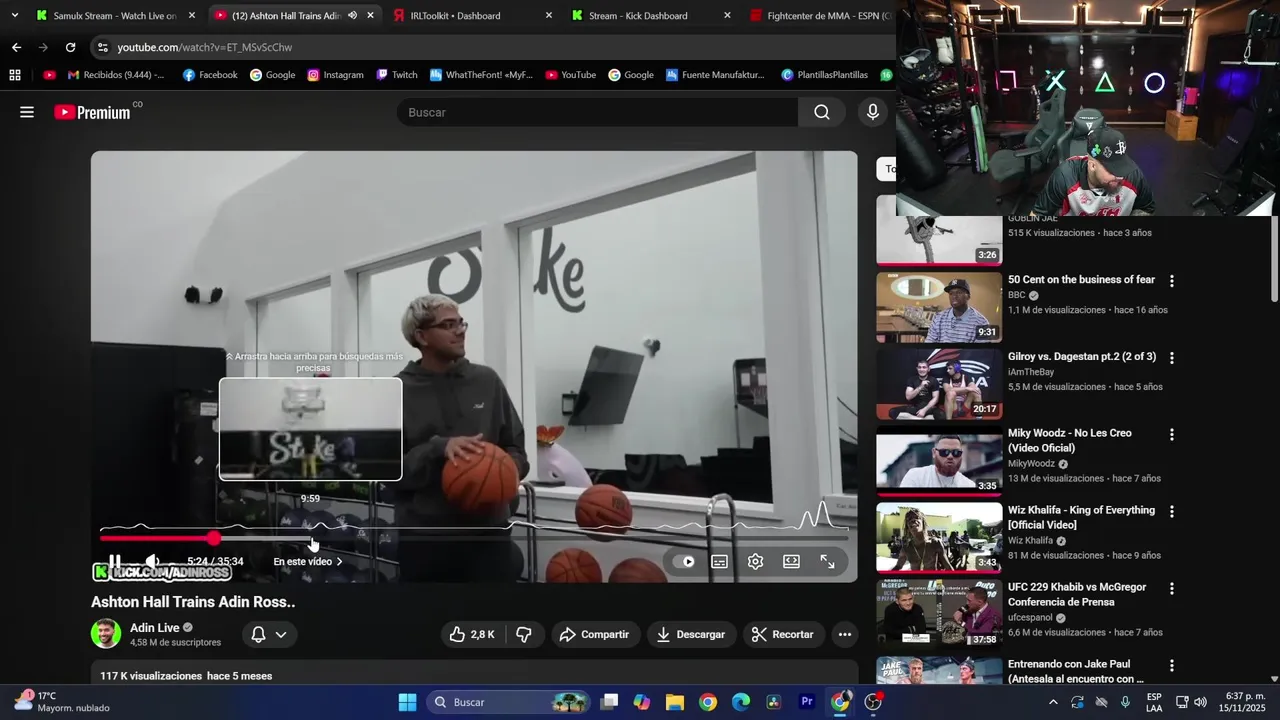Open Gmail Recibidos bookmark
Viewport: 1280px width, 720px height.
tap(116, 75)
